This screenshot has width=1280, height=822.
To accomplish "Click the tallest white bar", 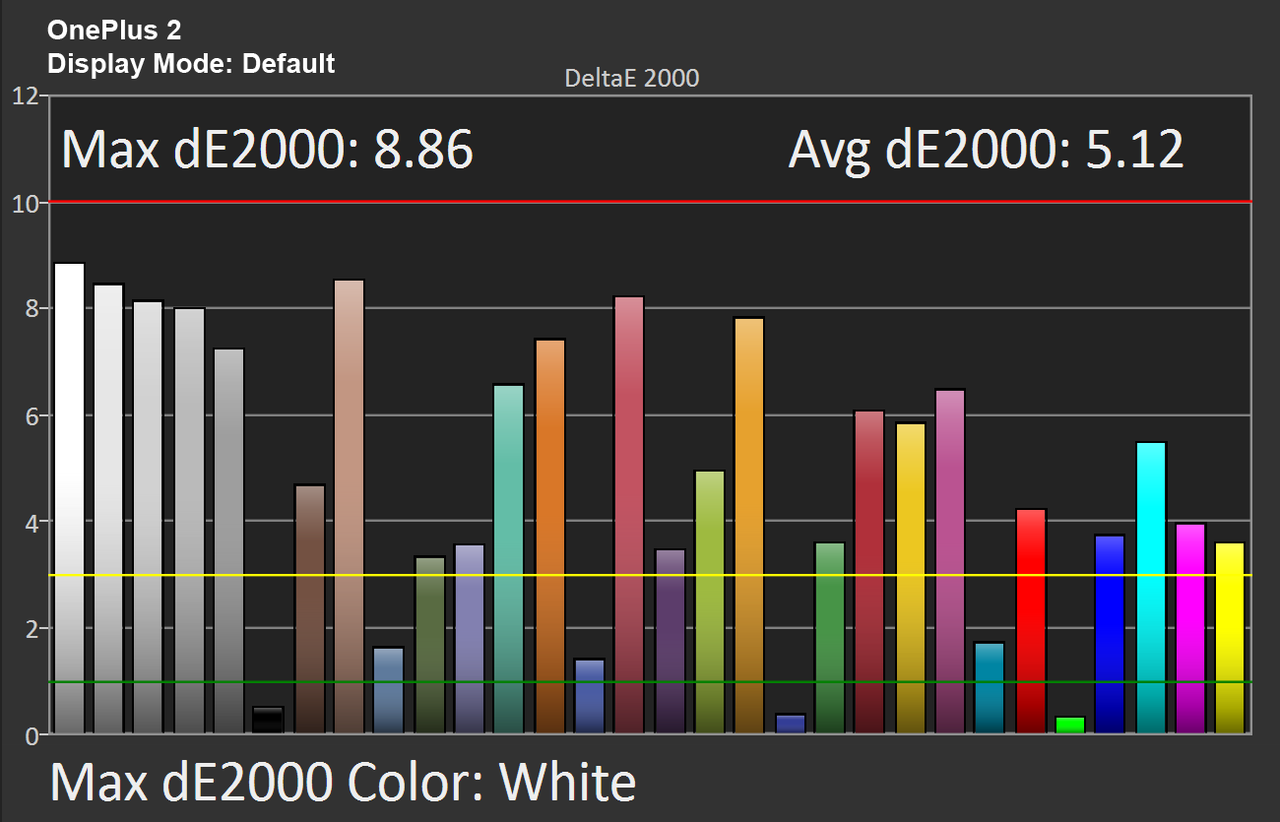I will click(69, 498).
